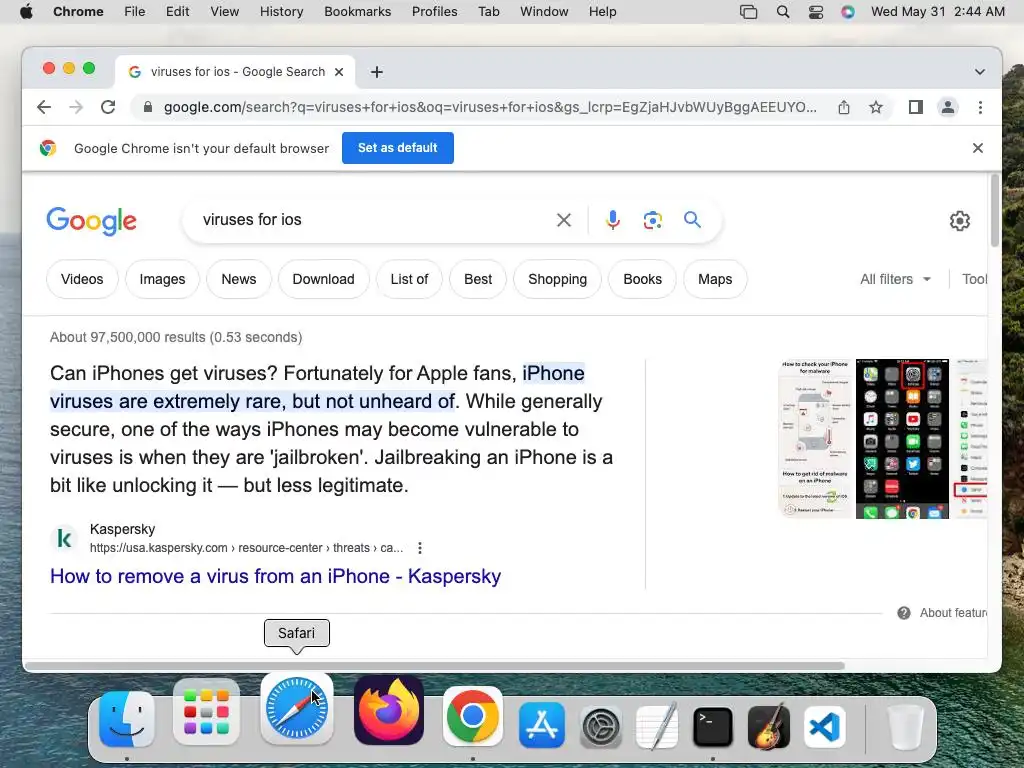Launch Firefox from the Dock
Viewport: 1024px width, 768px height.
pyautogui.click(x=389, y=711)
